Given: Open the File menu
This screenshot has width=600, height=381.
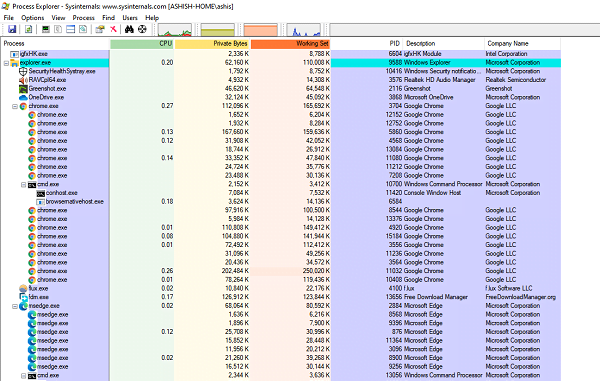Looking at the screenshot, I should 8,18.
